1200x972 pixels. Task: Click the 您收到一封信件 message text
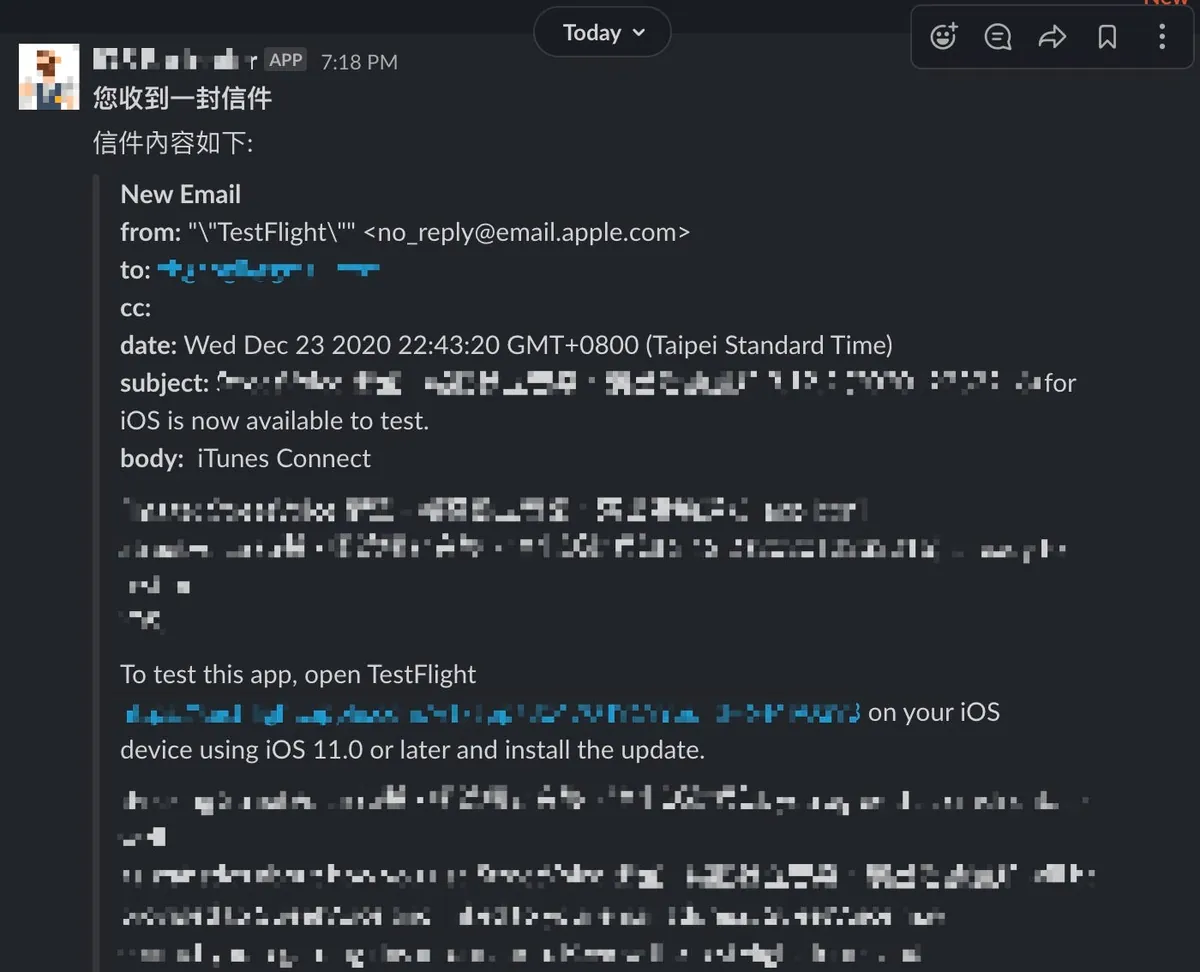point(182,98)
